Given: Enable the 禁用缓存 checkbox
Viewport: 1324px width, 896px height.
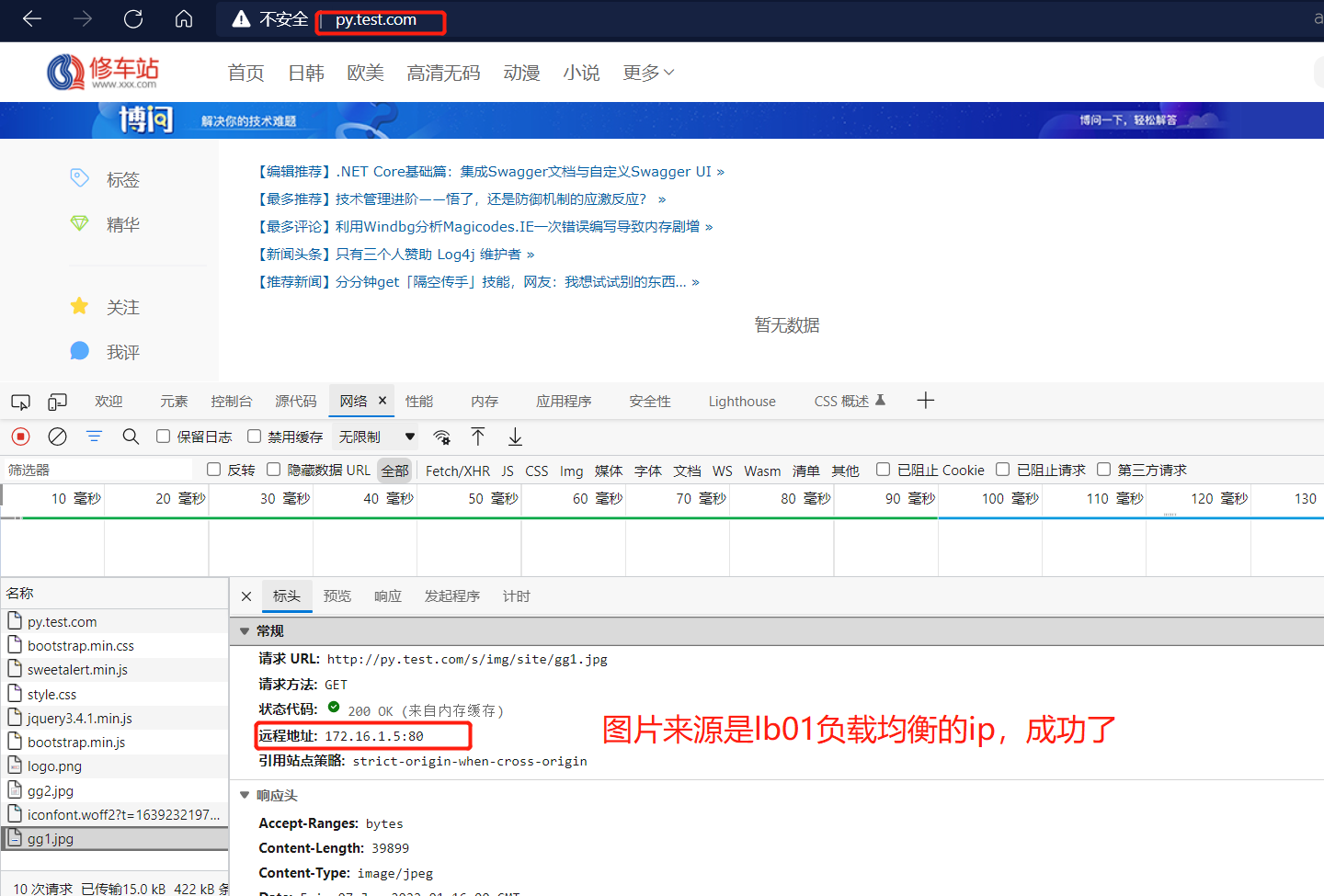Looking at the screenshot, I should pyautogui.click(x=254, y=437).
